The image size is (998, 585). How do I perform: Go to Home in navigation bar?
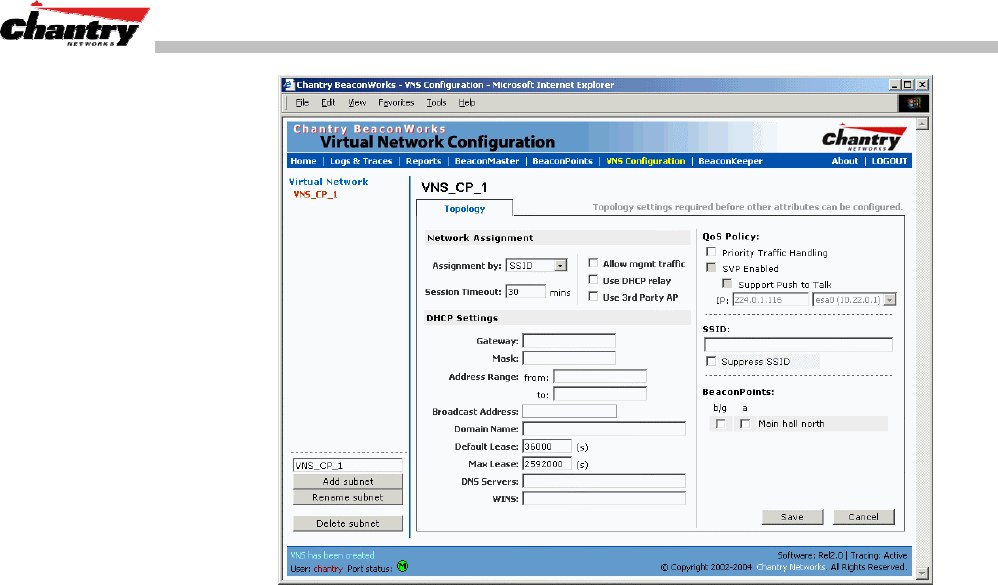[x=303, y=161]
